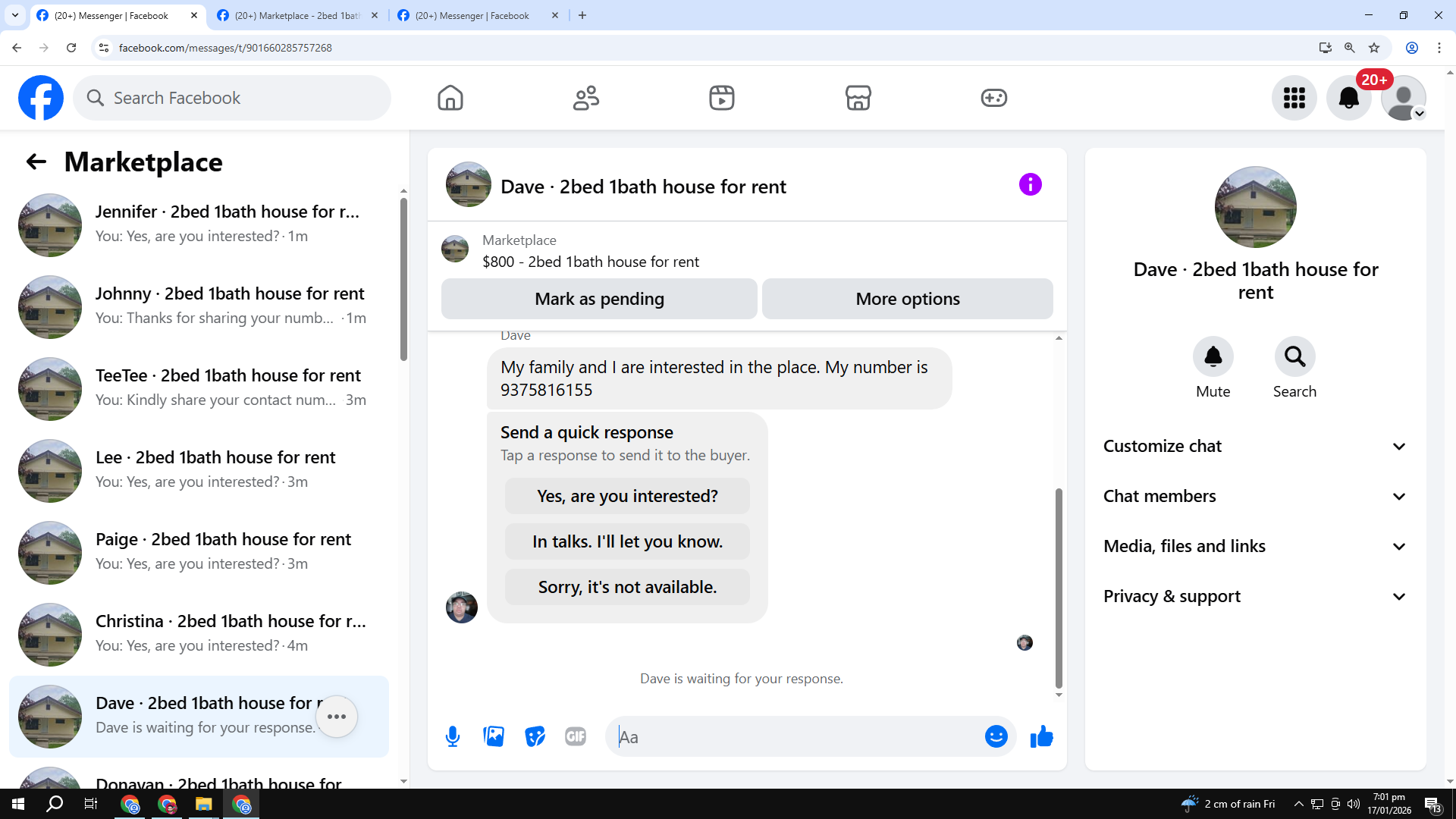Screen dimensions: 1456x819
Task: Mute this Dave conversation
Action: (1213, 356)
